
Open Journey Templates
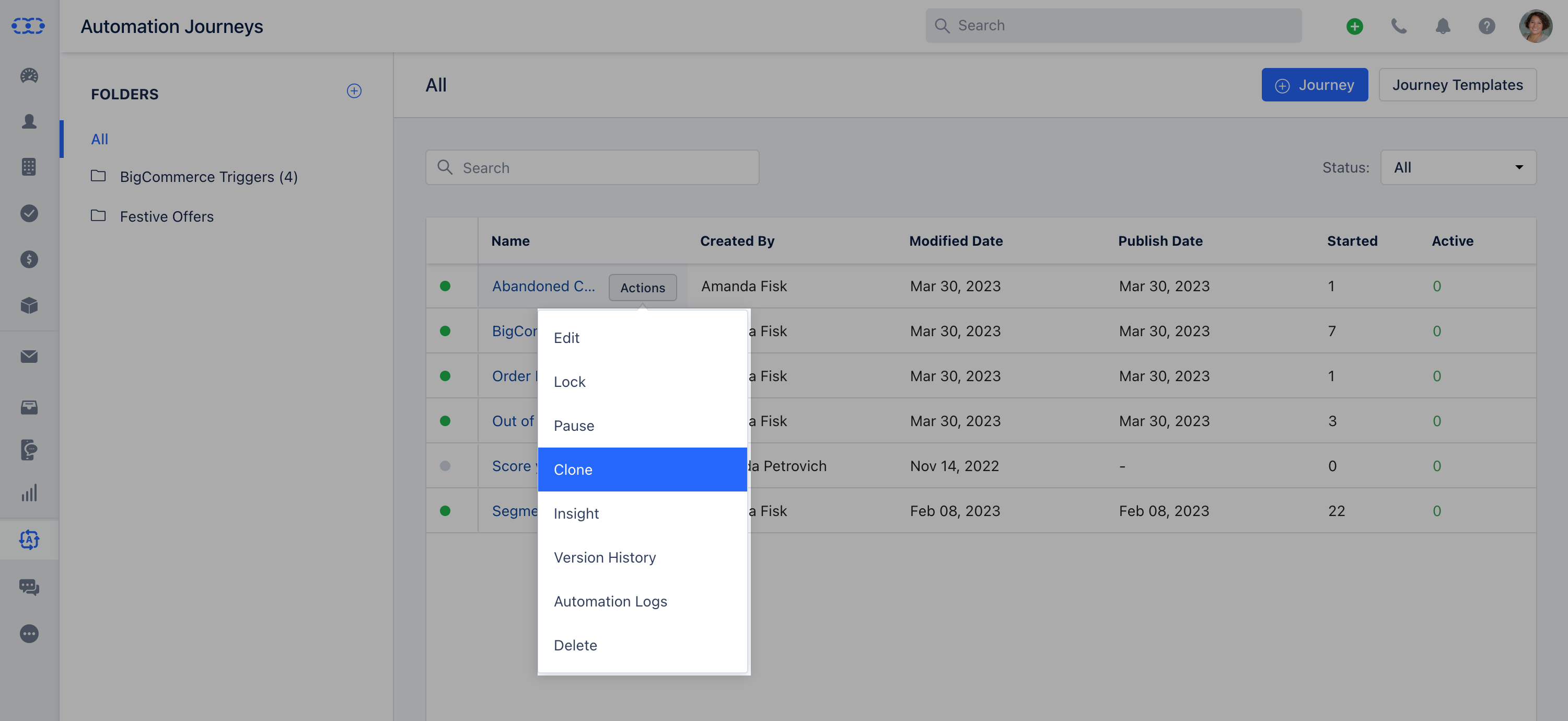click(1457, 85)
